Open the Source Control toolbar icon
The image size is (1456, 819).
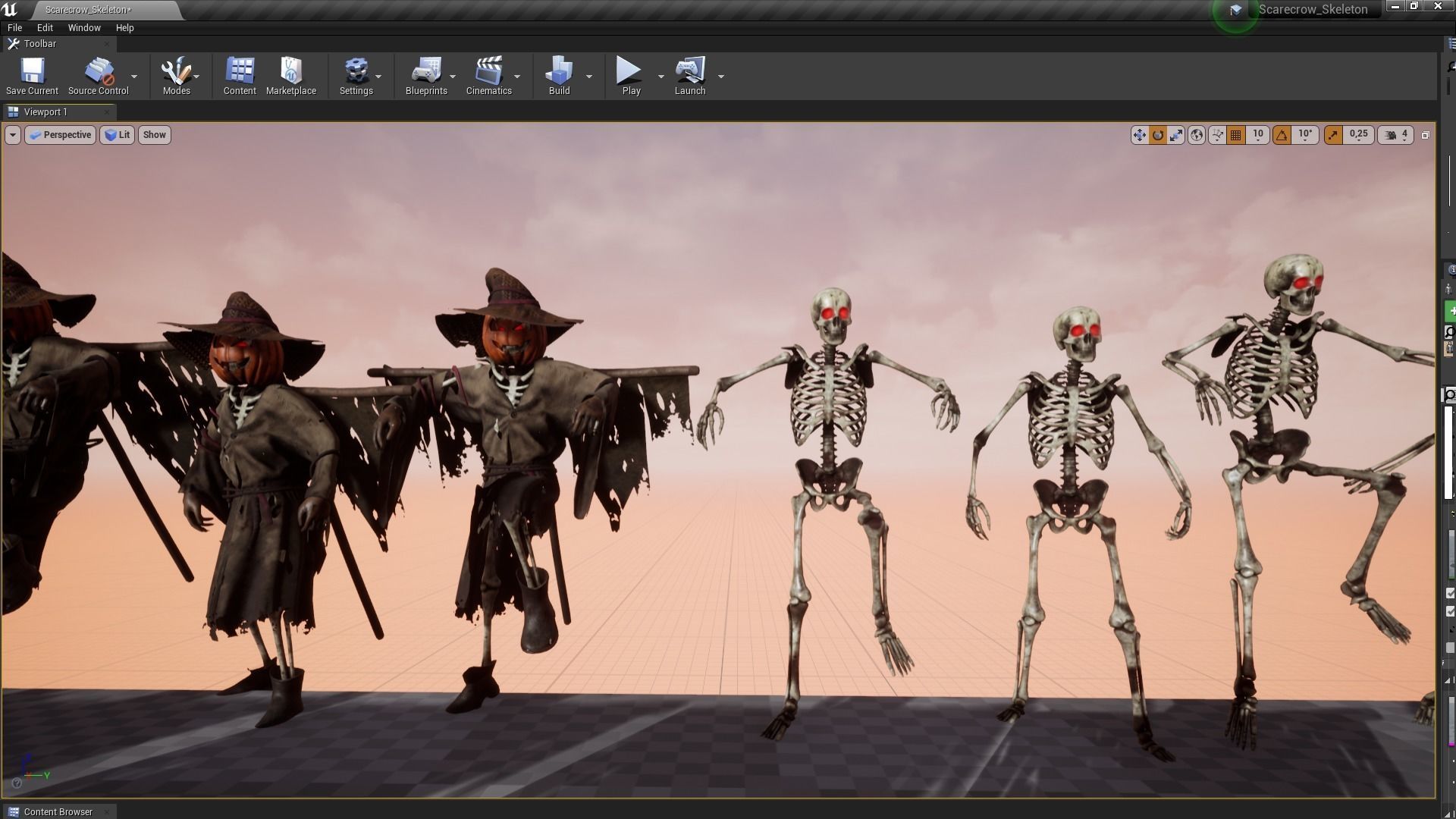[x=99, y=71]
